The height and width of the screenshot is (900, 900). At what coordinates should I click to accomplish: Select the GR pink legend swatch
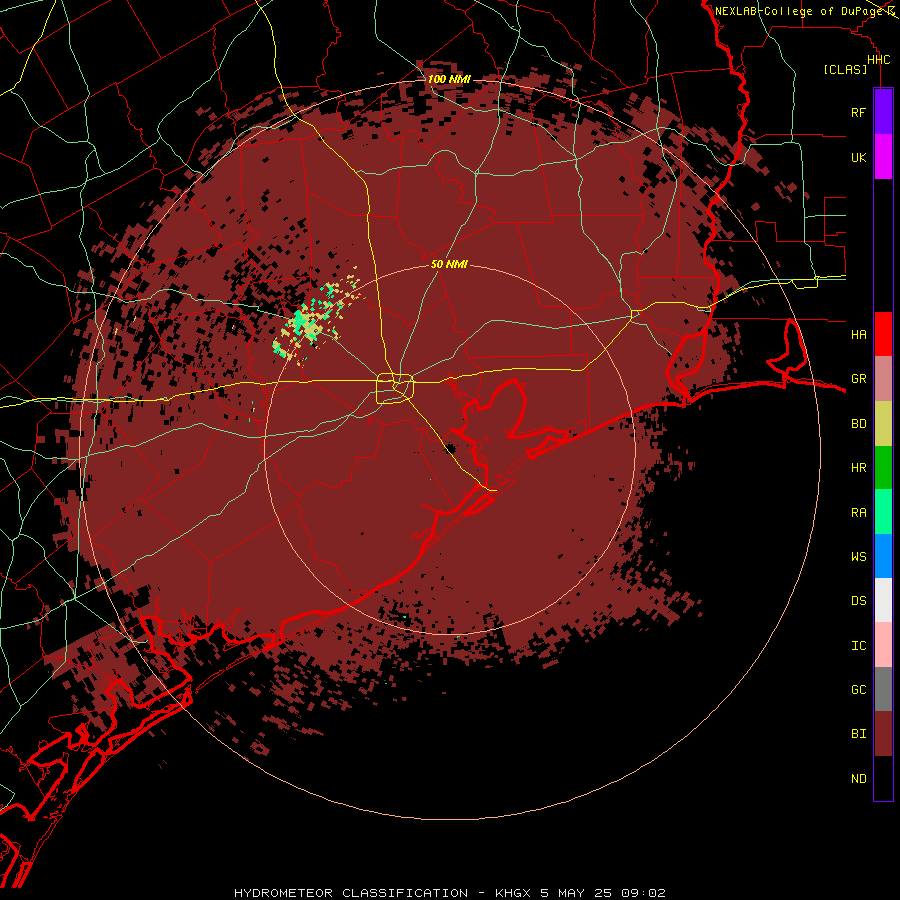pyautogui.click(x=883, y=378)
